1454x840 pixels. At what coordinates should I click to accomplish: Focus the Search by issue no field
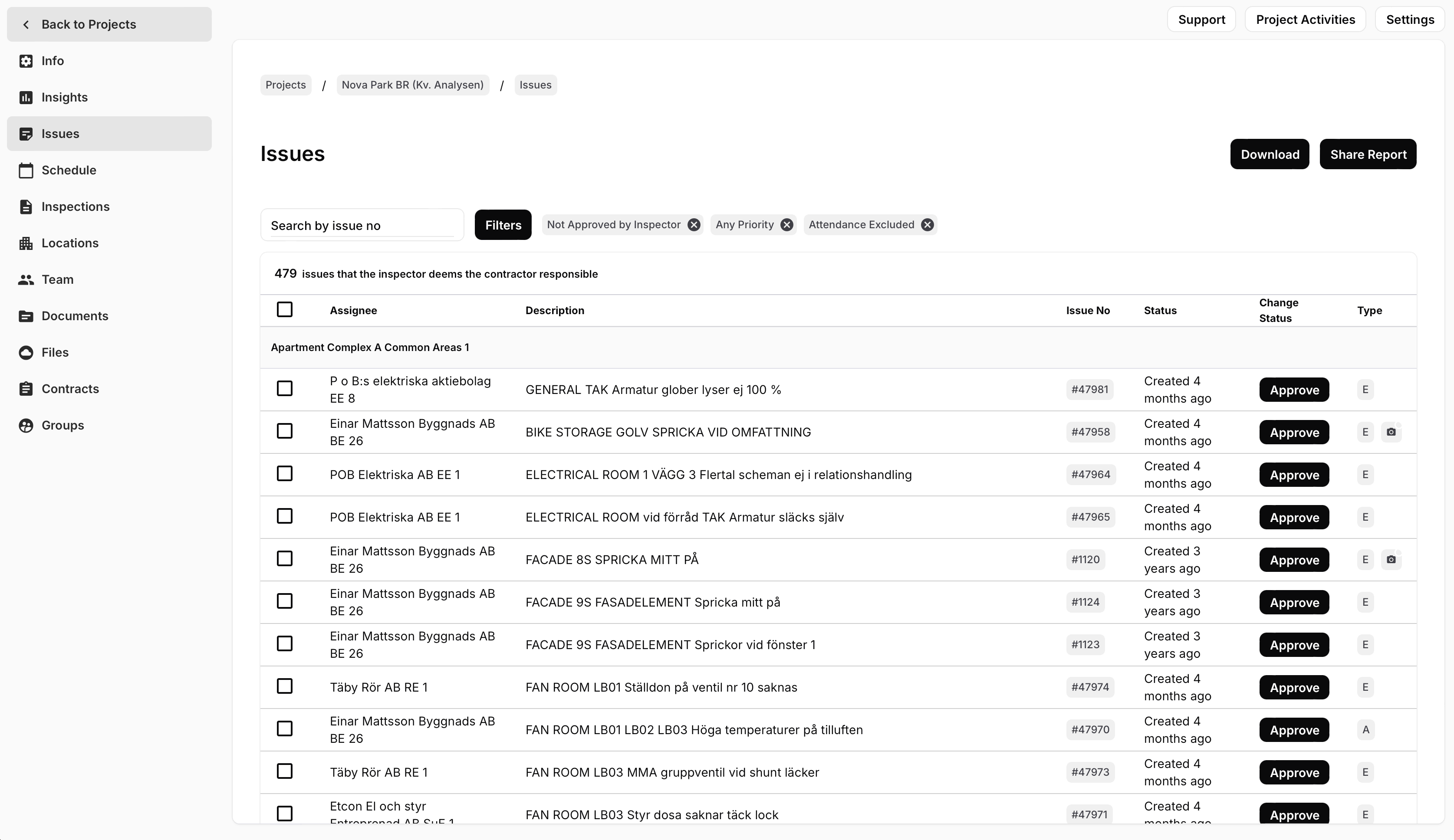coord(362,226)
